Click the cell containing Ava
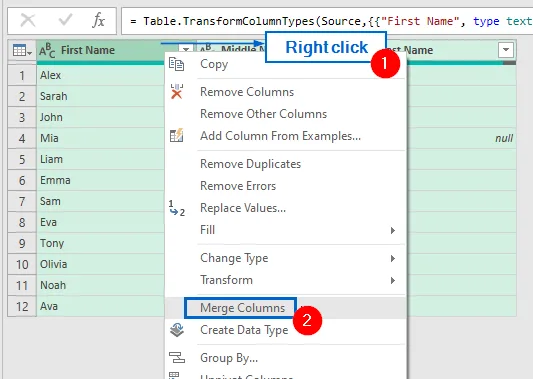Viewport: 533px width, 379px height. [101, 306]
